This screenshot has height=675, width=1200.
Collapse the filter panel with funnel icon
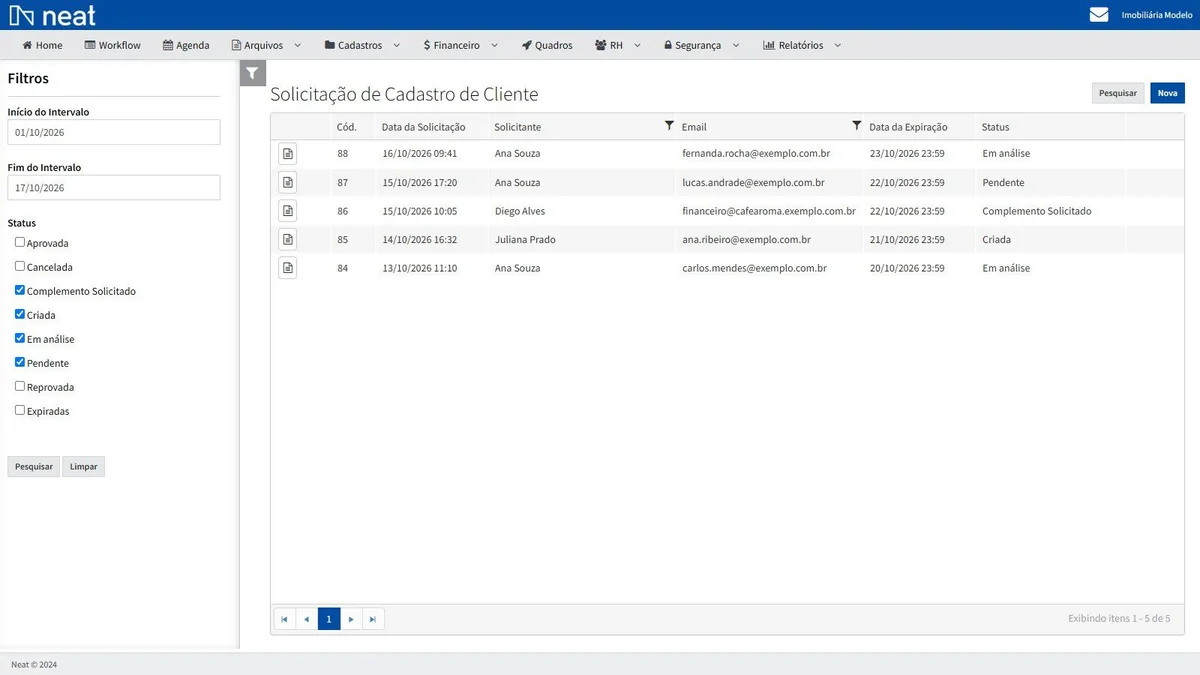(x=253, y=73)
